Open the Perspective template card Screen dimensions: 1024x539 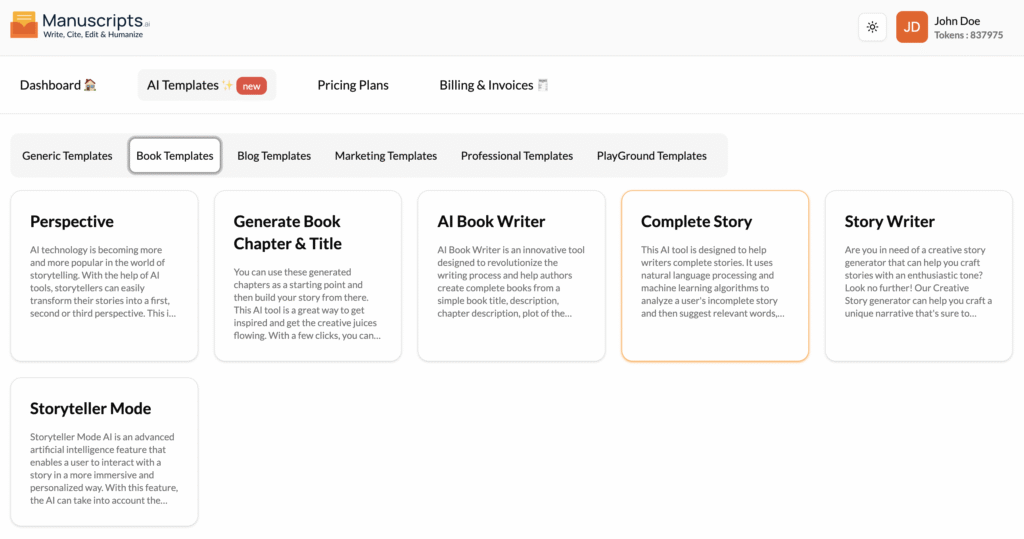point(104,276)
